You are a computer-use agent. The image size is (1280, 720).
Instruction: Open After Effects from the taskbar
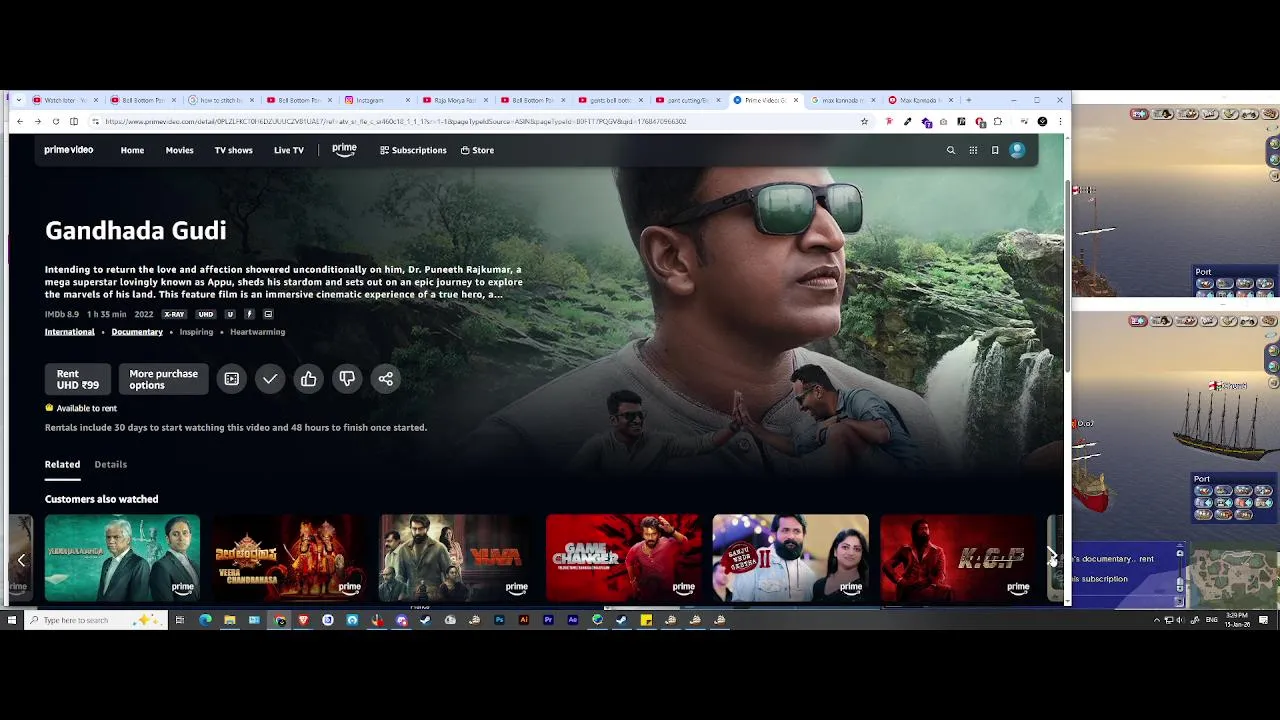pos(573,620)
